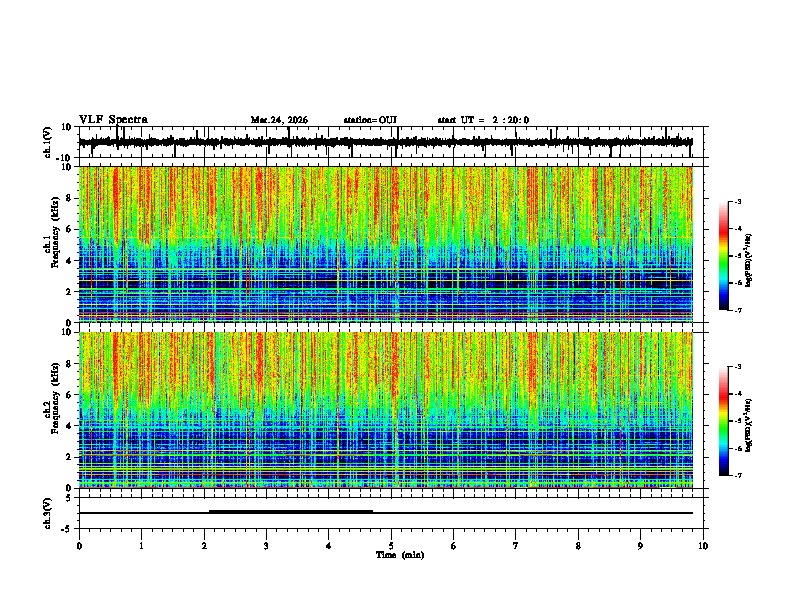Click the ch.1 spectrogram color bar

724,256
